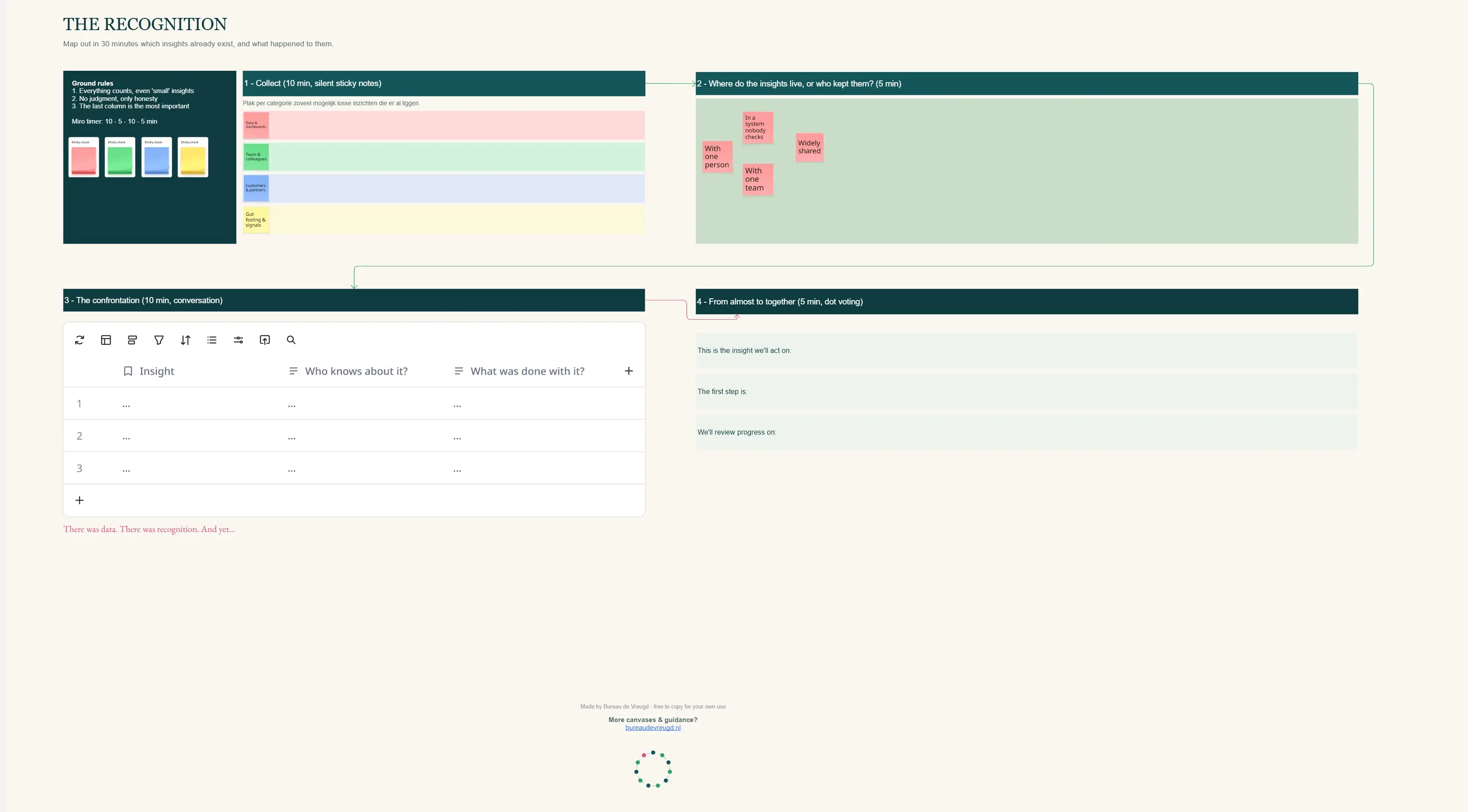Click the group-by cards icon in table toolbar
The height and width of the screenshot is (812, 1468).
(132, 340)
